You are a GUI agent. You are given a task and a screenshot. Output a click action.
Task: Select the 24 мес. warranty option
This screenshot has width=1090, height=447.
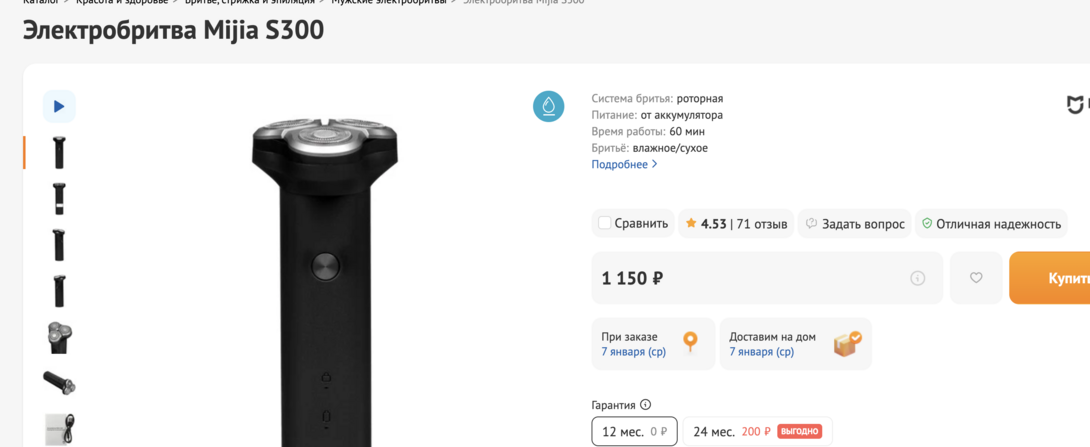tap(756, 432)
